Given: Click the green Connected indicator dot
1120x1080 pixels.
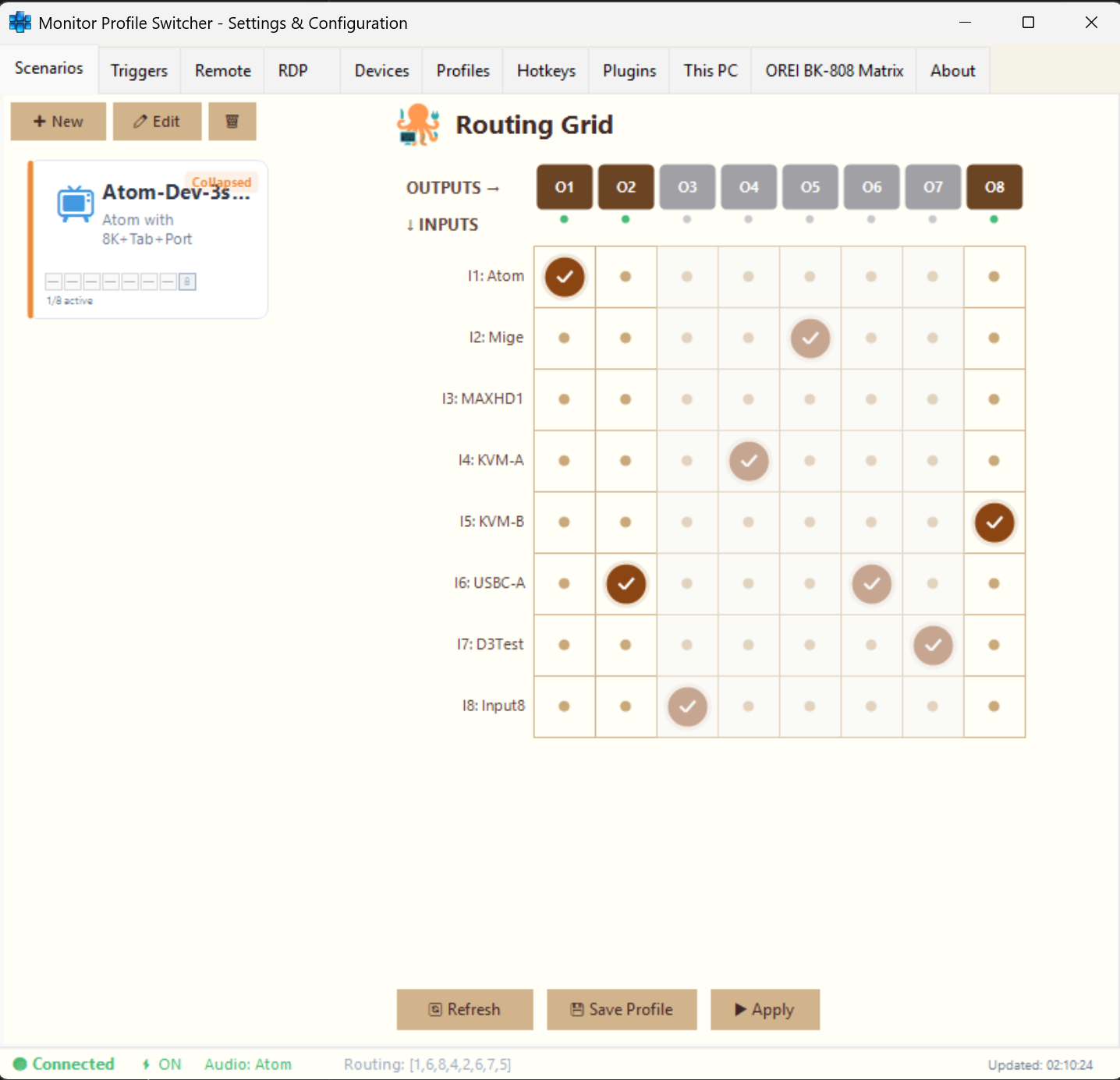Looking at the screenshot, I should pyautogui.click(x=22, y=1064).
